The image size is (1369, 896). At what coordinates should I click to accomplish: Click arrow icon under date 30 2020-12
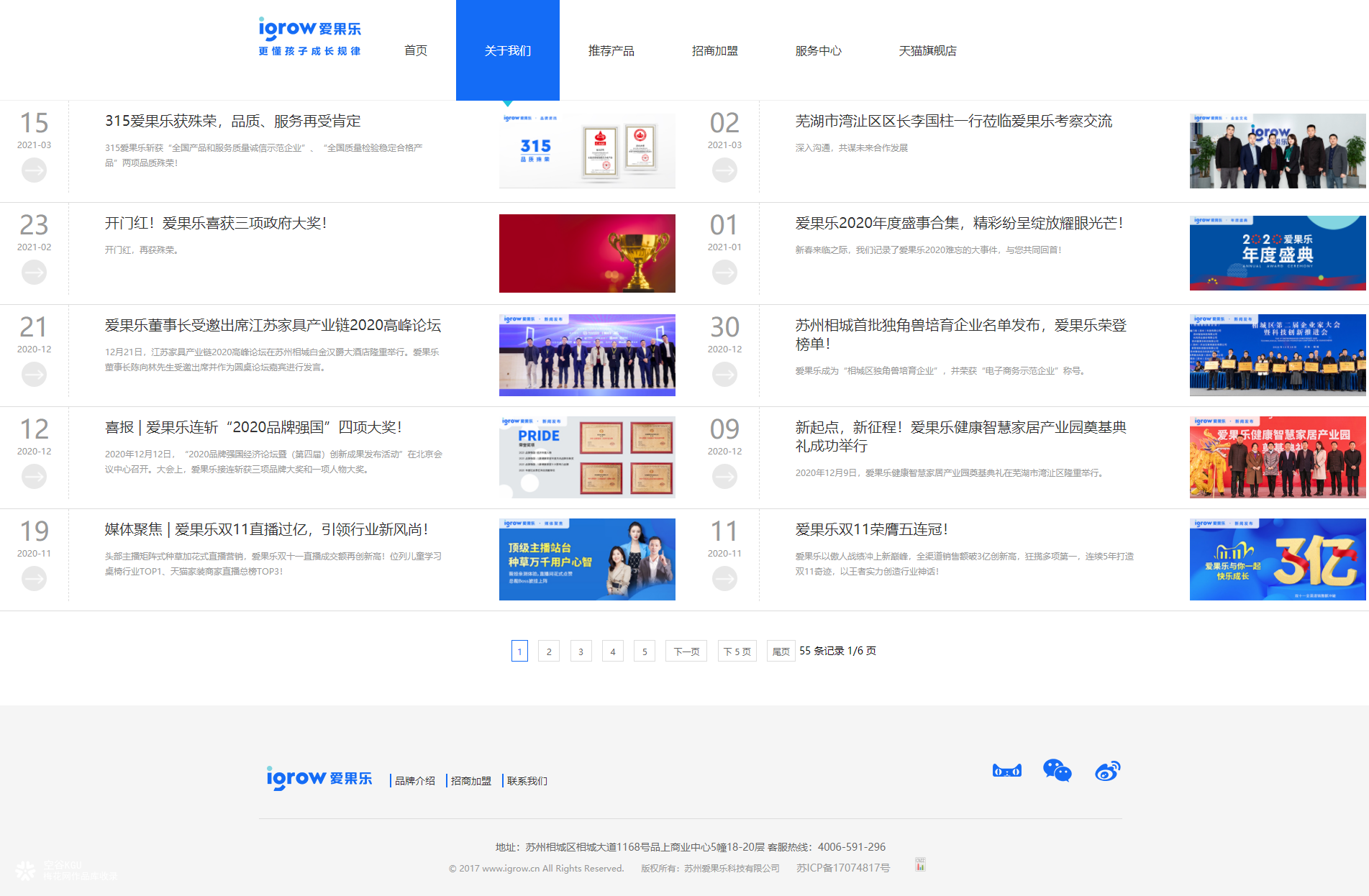coord(724,375)
